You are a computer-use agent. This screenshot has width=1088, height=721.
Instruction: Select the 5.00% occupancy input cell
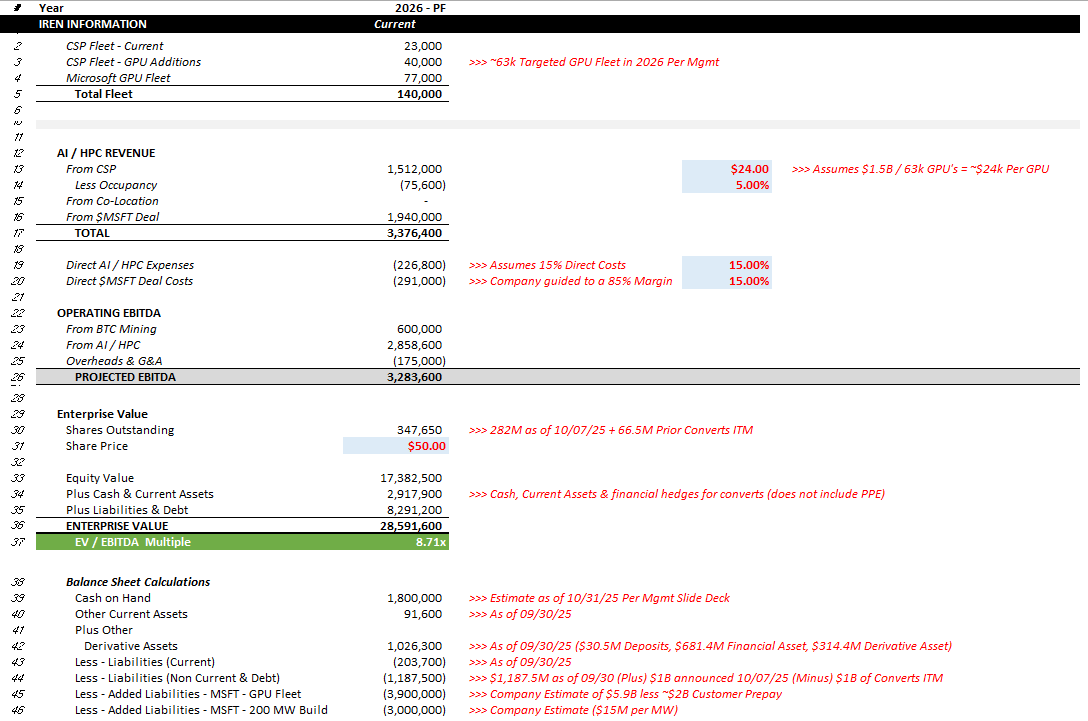click(x=726, y=185)
